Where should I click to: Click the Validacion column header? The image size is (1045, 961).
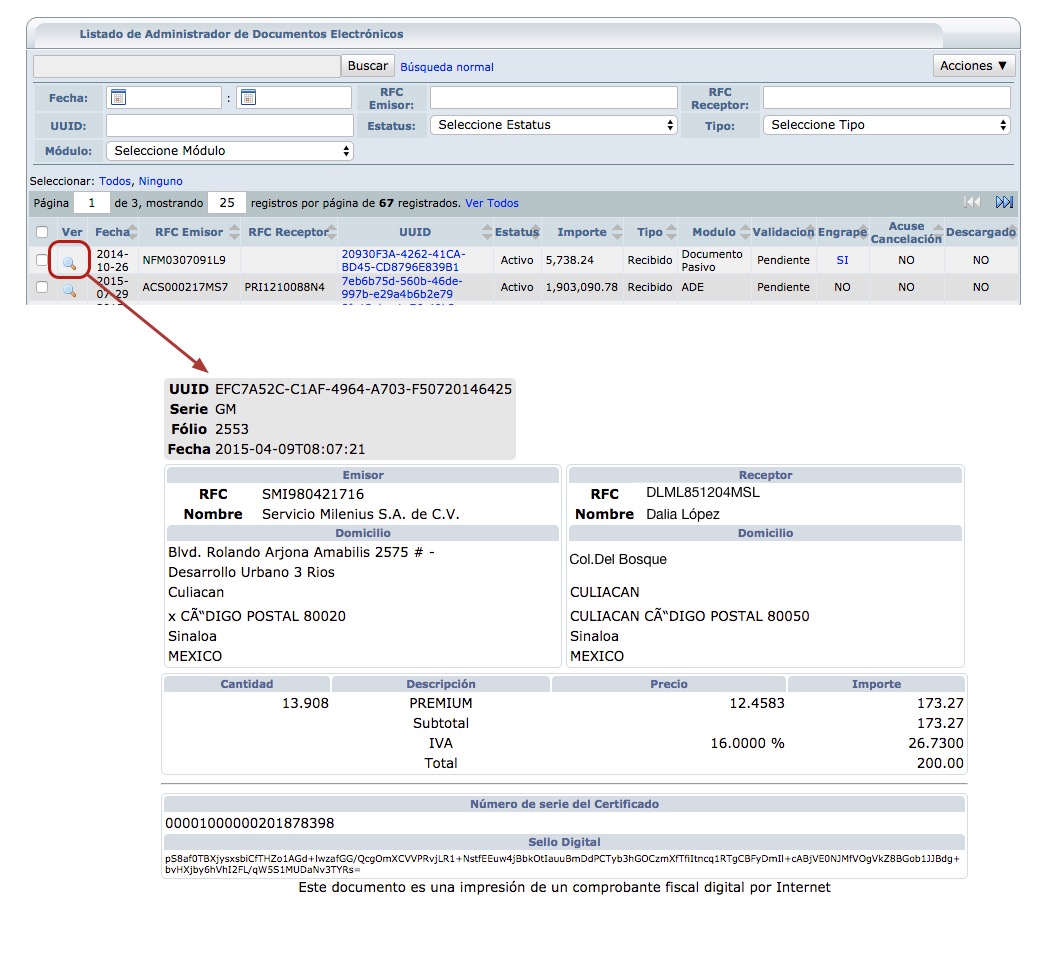click(x=782, y=232)
